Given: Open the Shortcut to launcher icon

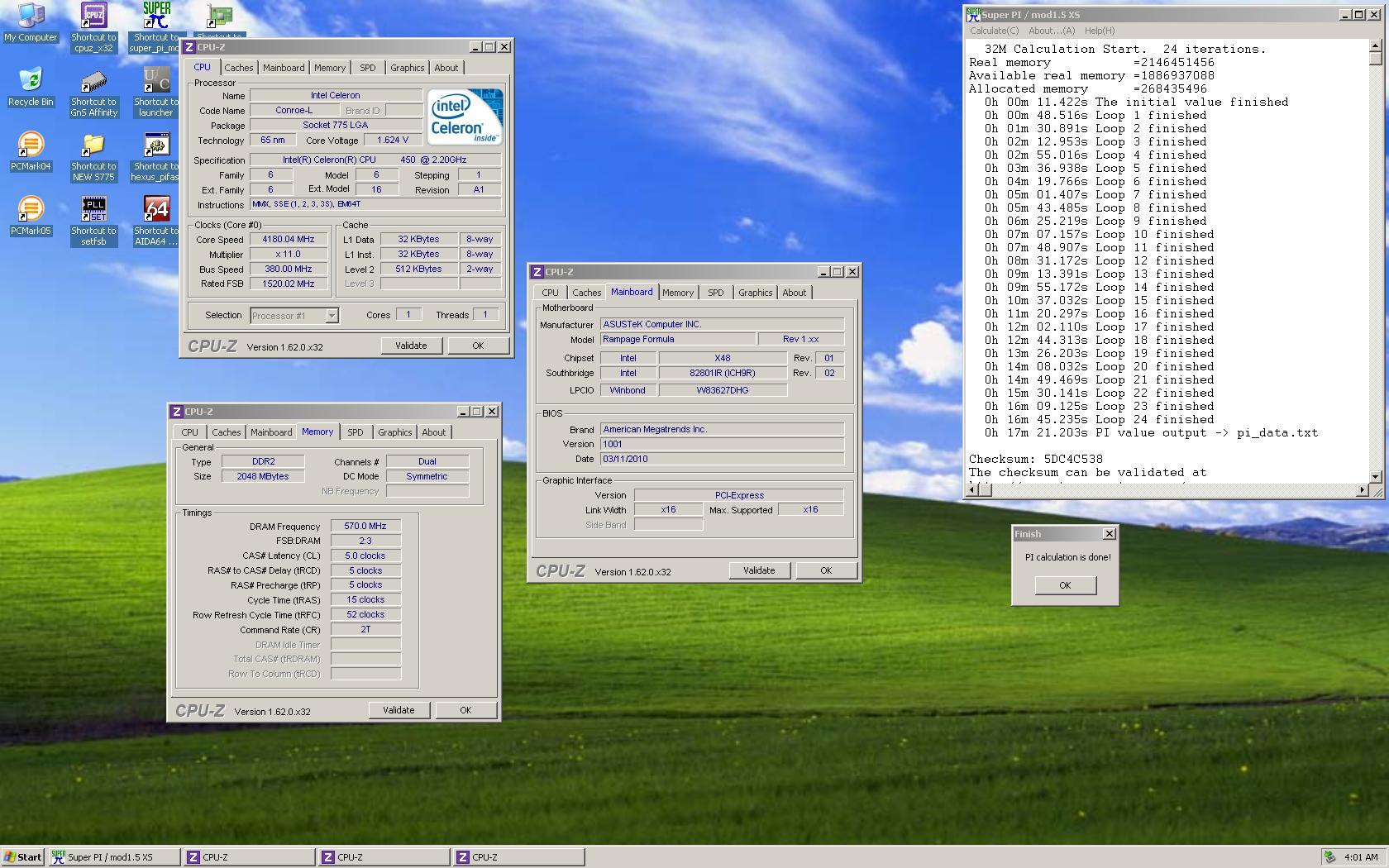Looking at the screenshot, I should [156, 93].
